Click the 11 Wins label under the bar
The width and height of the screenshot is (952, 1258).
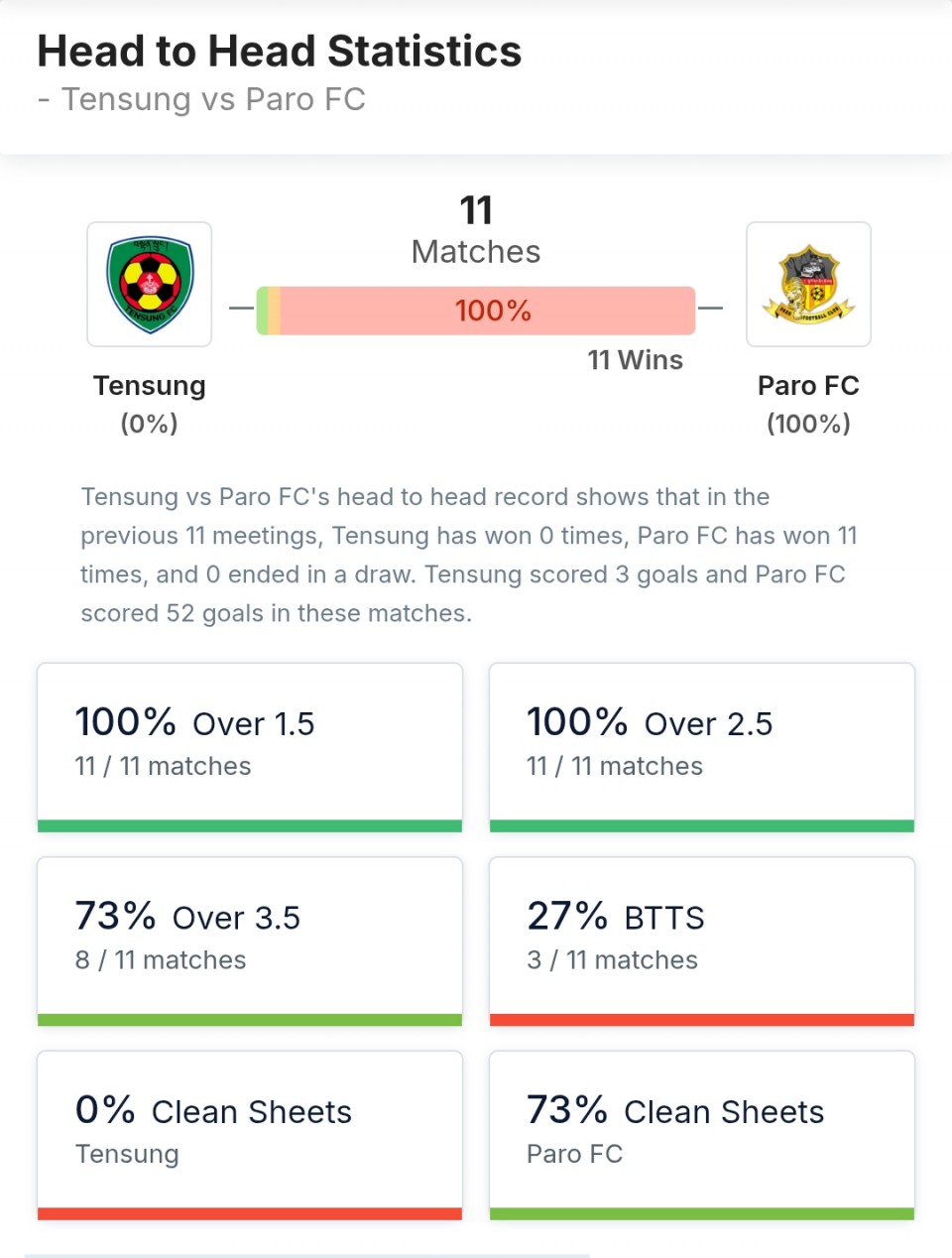click(x=635, y=360)
